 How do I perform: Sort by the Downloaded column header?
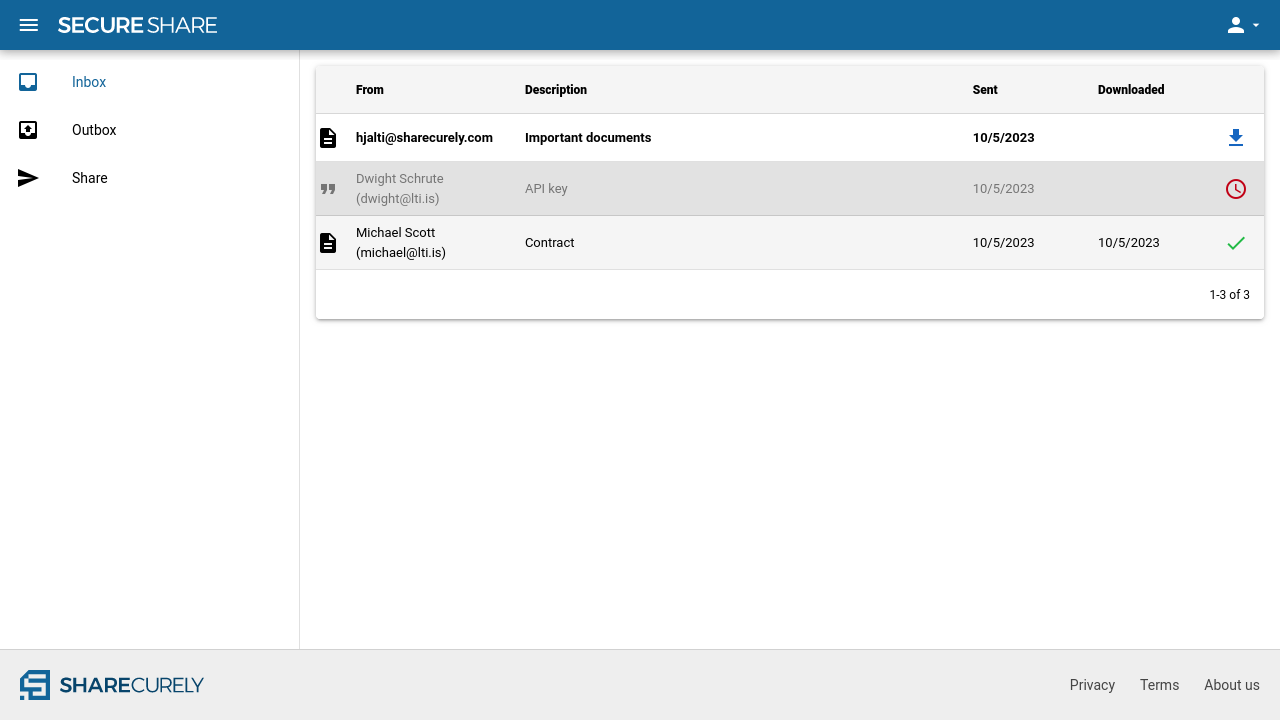click(1131, 90)
